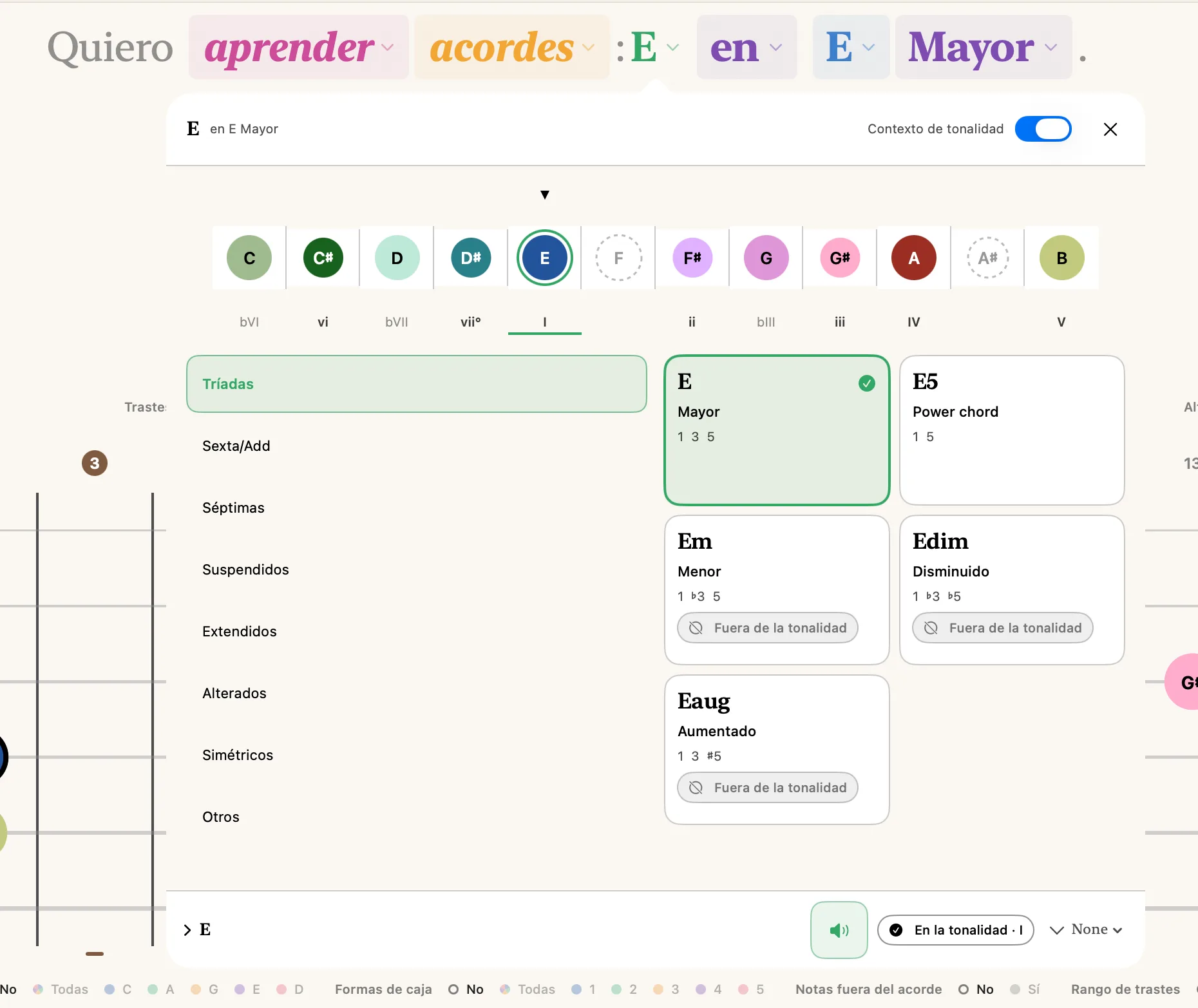Select the E root note circle

[545, 258]
